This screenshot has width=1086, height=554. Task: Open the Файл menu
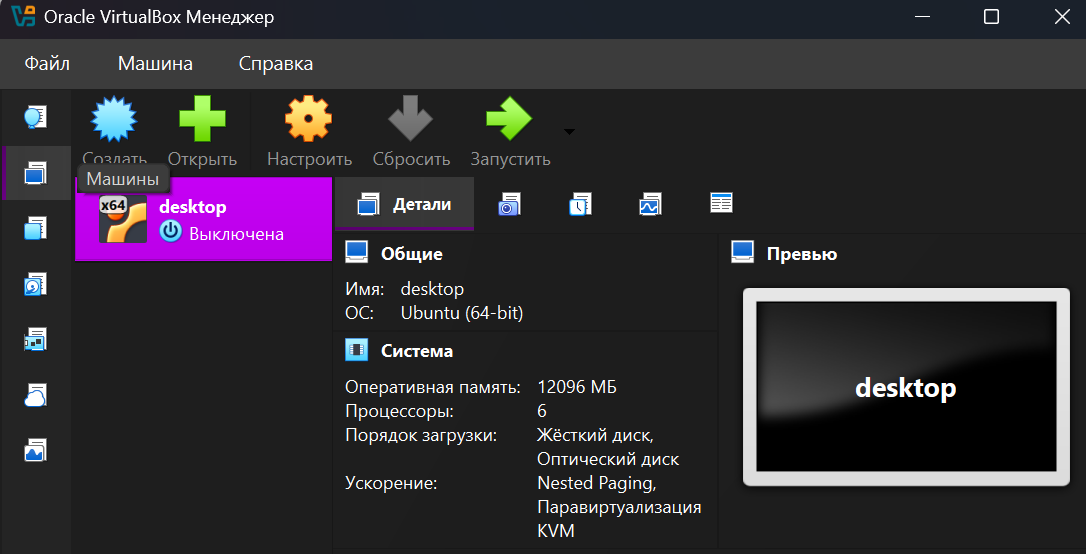pos(47,64)
